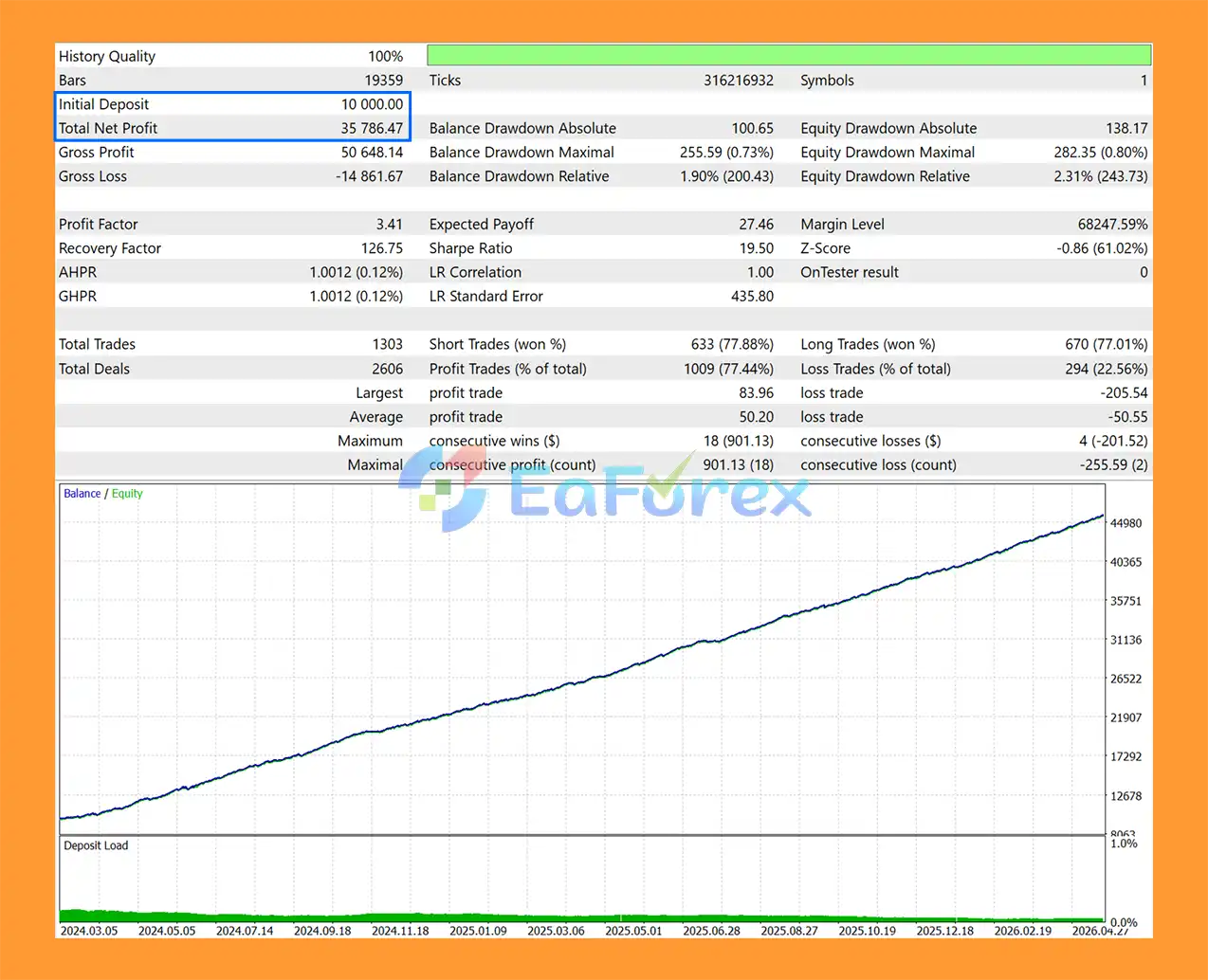Select the Gross Loss value -14 861.67
This screenshot has height=980, width=1208.
369,176
